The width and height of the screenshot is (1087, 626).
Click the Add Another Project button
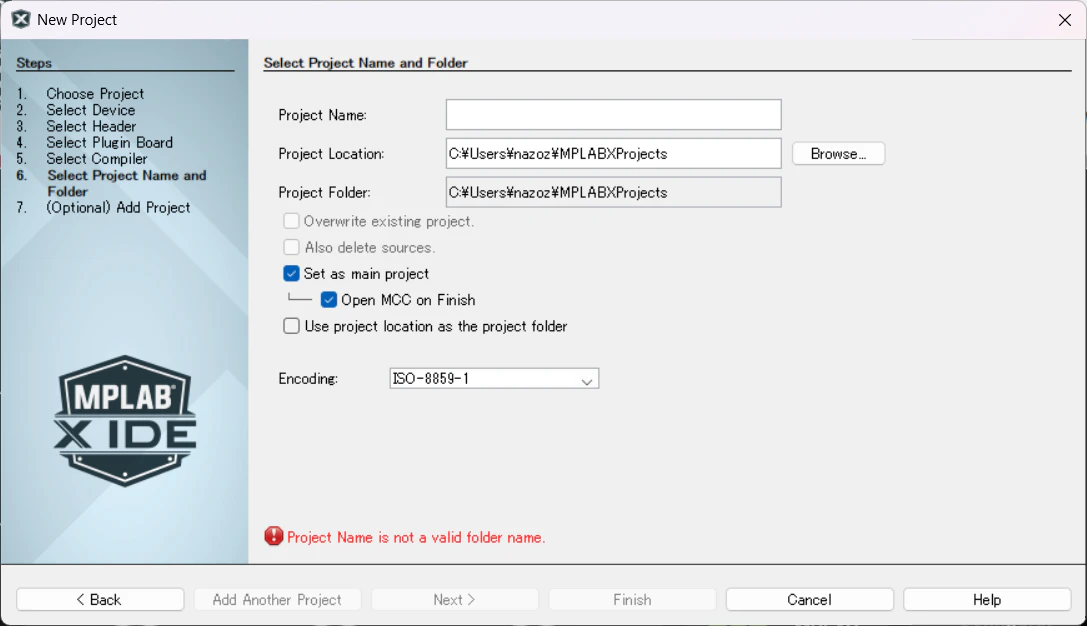pyautogui.click(x=277, y=600)
